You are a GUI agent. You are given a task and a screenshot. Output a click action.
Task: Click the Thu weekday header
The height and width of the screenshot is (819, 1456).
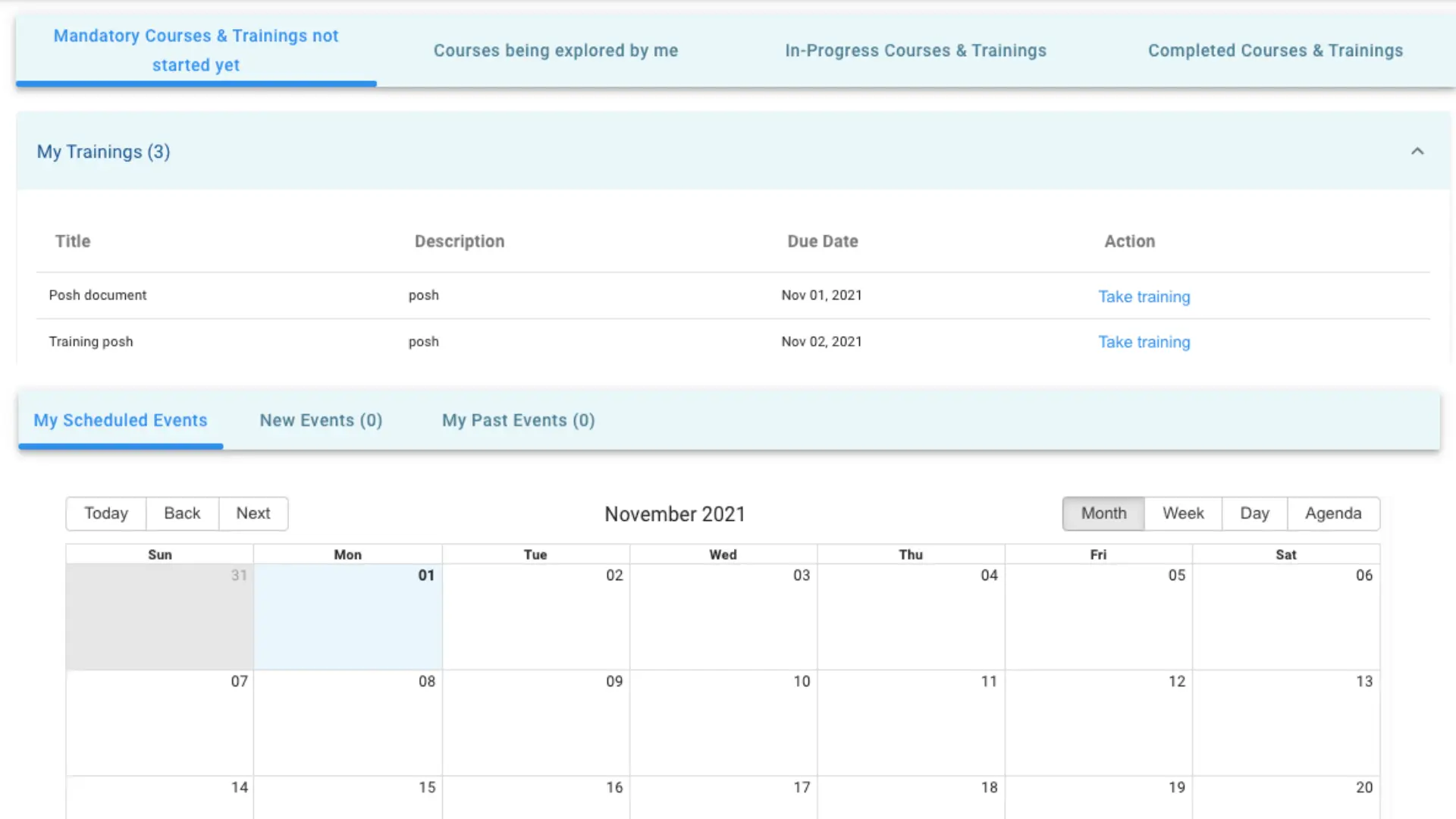[x=911, y=554]
